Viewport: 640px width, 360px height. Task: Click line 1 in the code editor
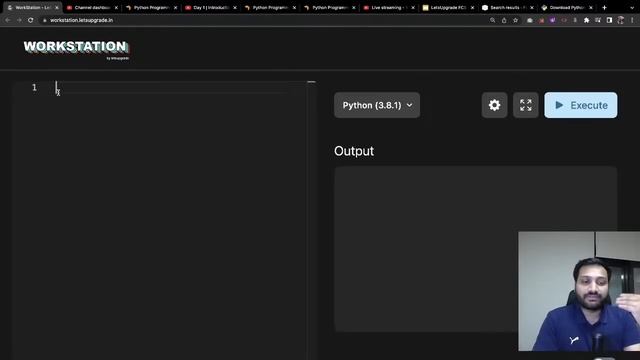point(171,87)
